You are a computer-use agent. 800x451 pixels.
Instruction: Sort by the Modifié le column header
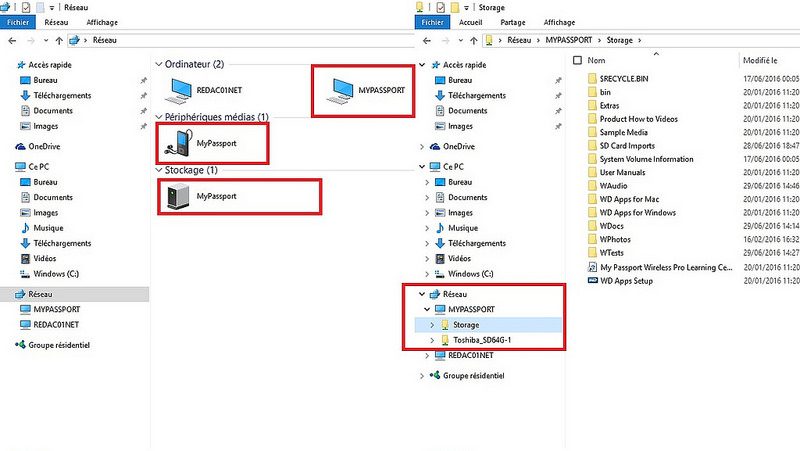click(760, 61)
